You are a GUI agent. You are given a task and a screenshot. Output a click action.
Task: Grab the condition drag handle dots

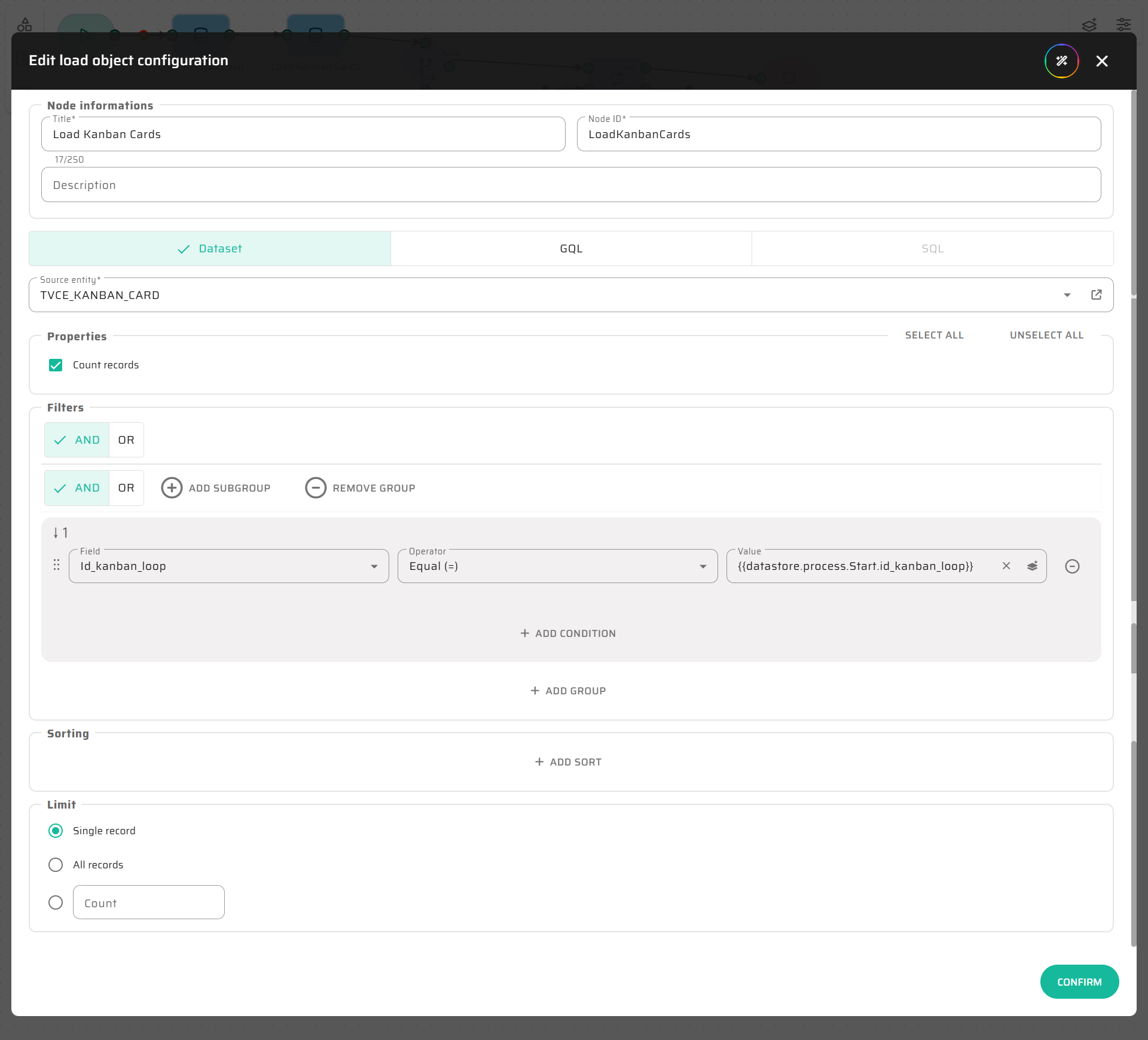click(x=56, y=565)
